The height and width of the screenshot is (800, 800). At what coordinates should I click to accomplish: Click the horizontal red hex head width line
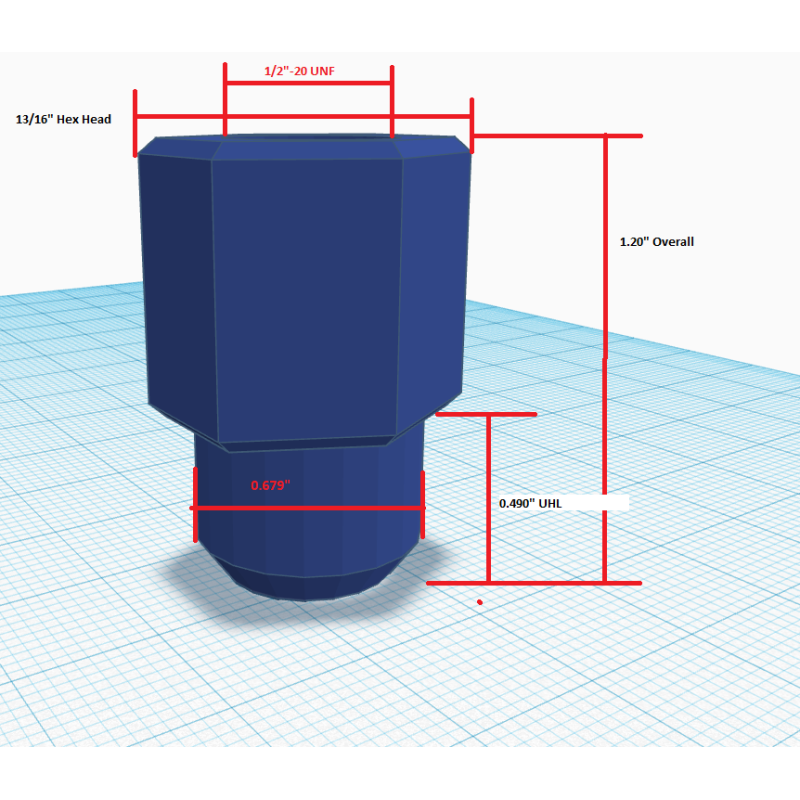(304, 116)
